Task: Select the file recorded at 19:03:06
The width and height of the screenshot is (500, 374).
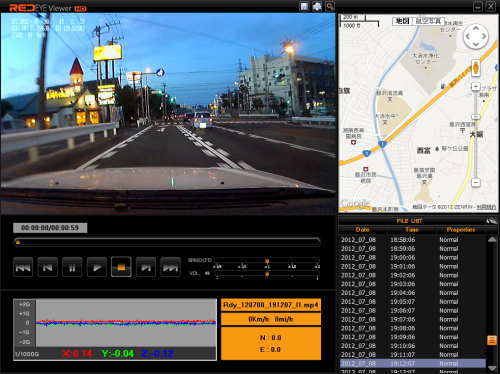Action: (x=413, y=284)
